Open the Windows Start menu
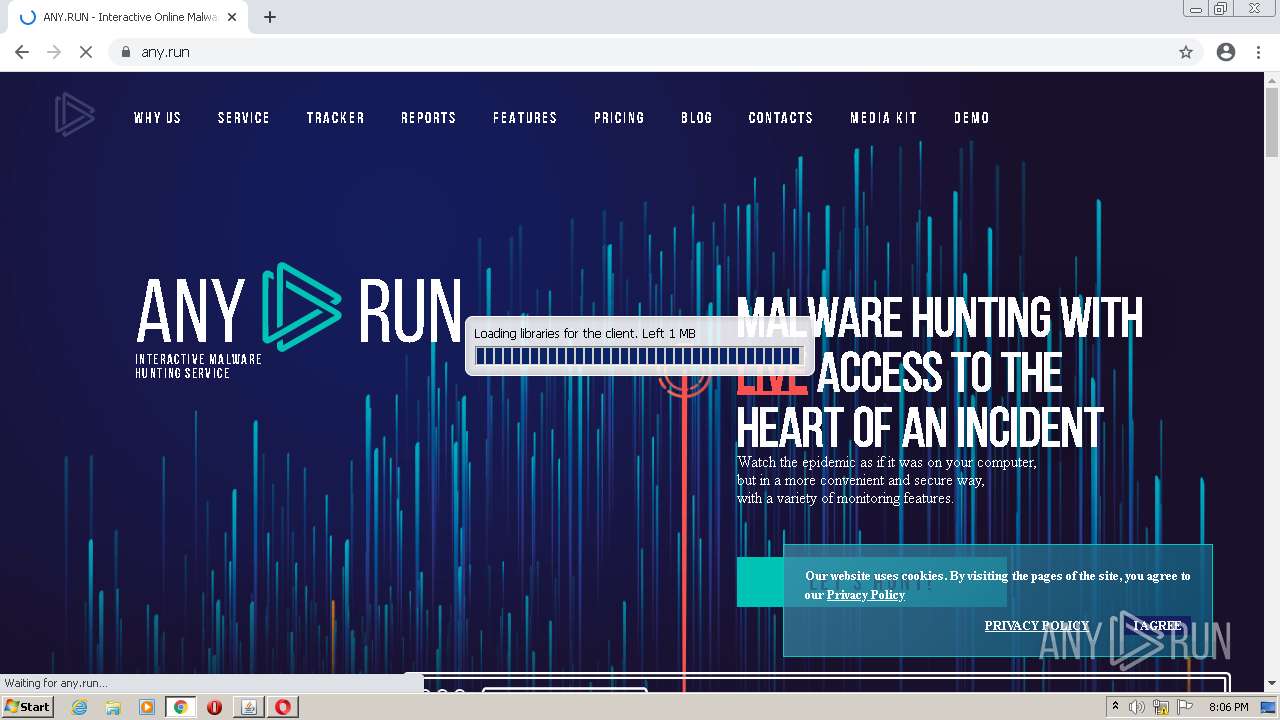 [x=28, y=707]
